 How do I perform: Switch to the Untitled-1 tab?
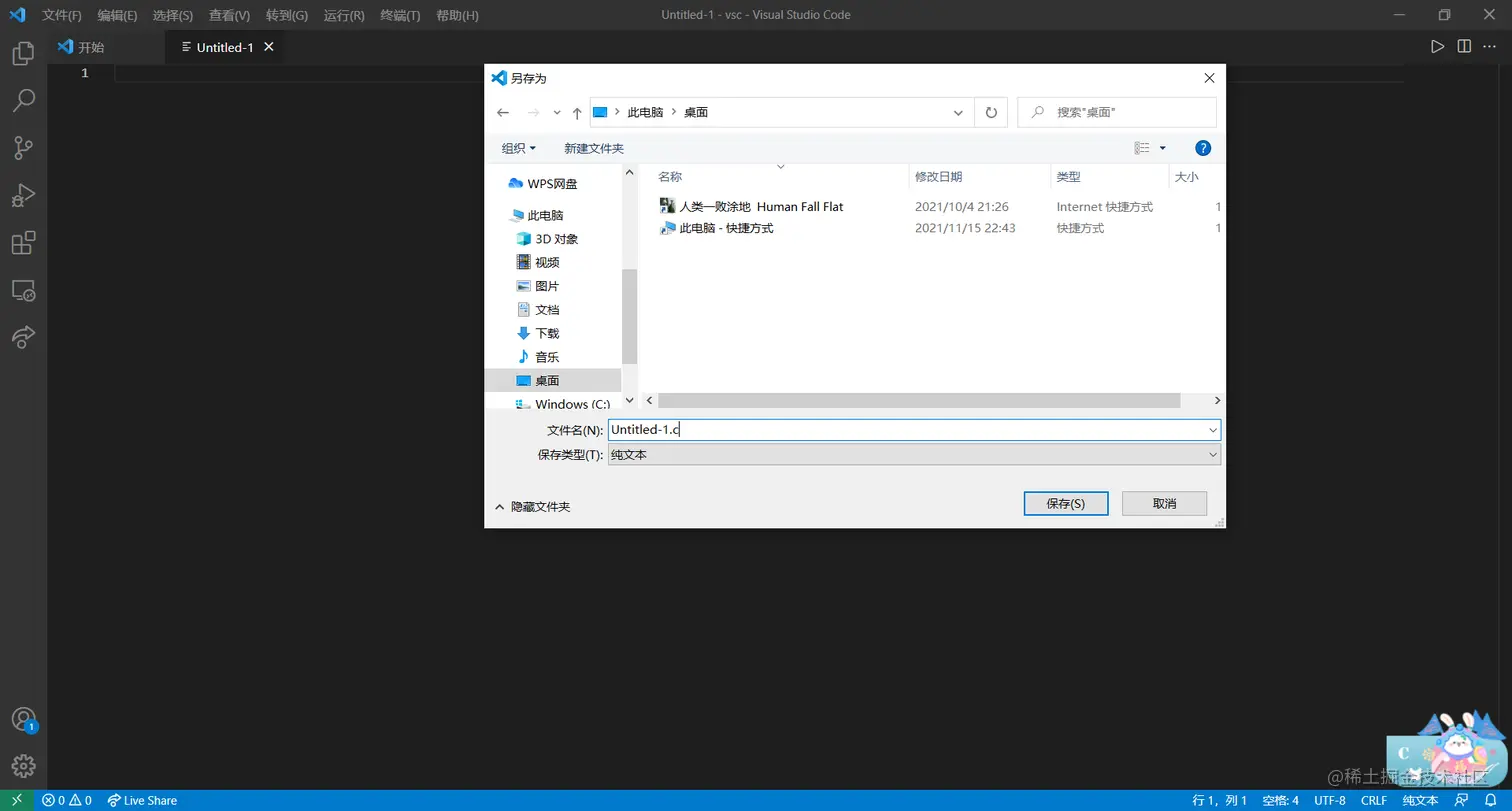coord(224,47)
